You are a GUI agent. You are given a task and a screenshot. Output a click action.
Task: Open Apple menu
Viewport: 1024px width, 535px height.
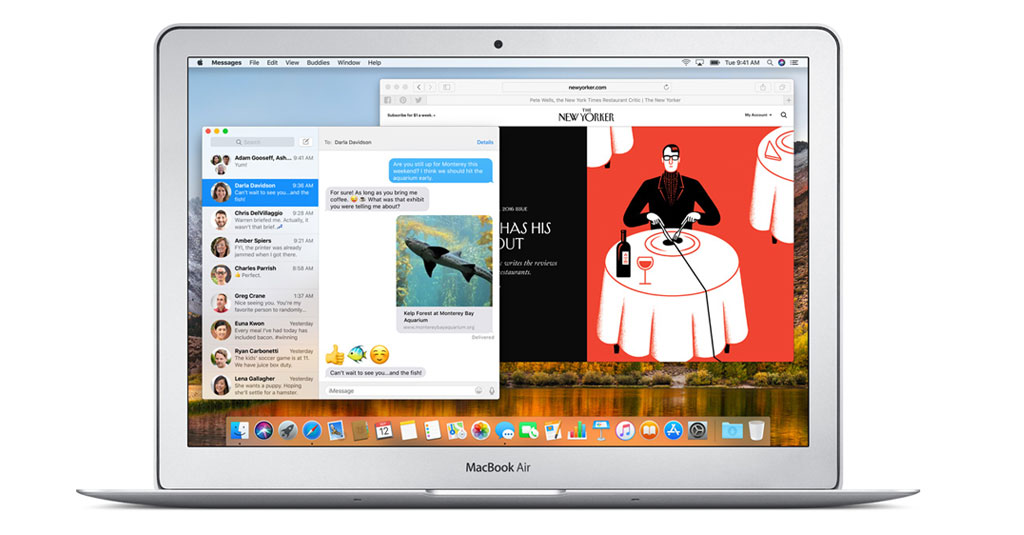tap(200, 63)
